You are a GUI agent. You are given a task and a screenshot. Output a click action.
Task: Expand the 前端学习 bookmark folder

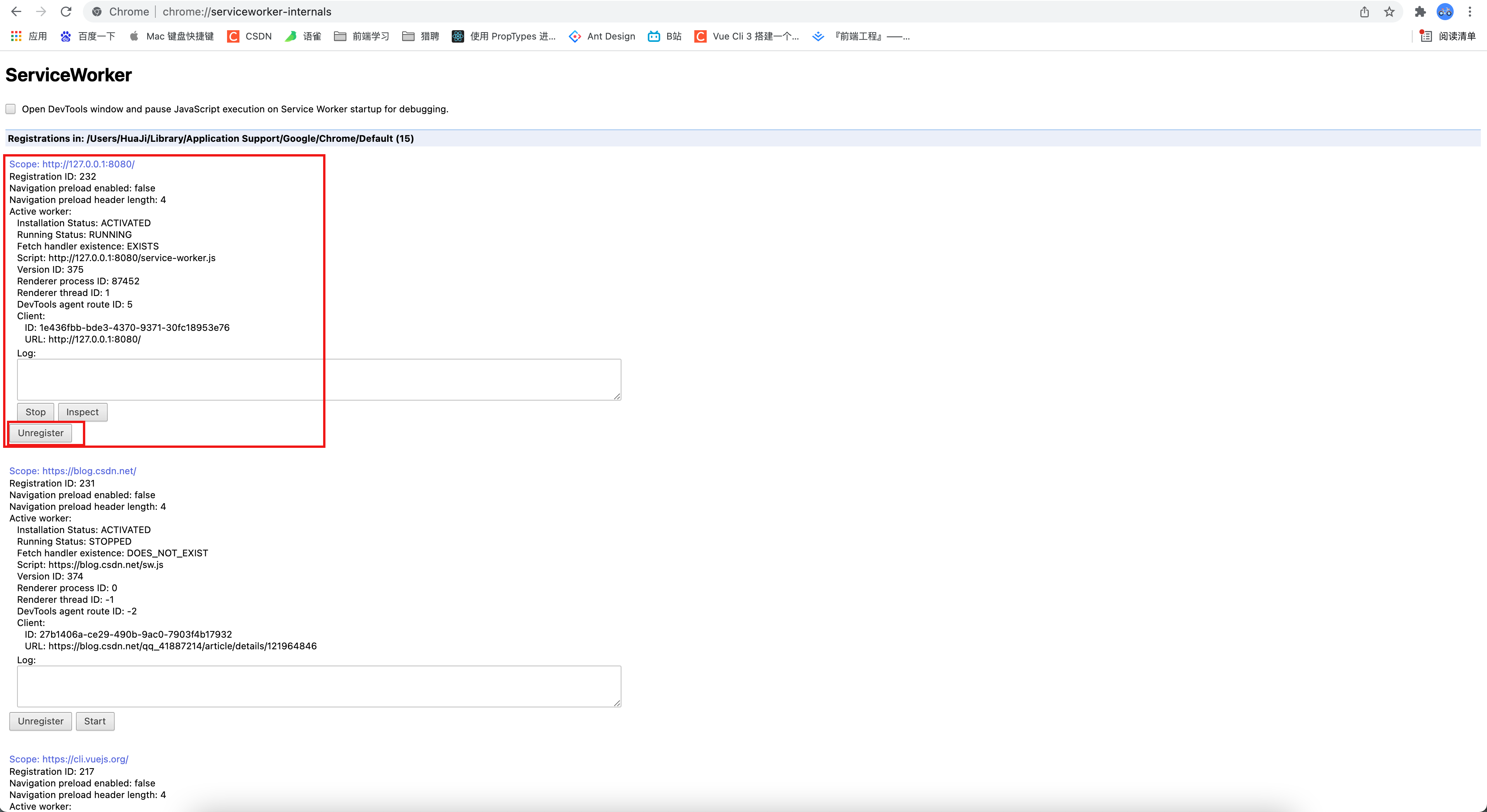[x=361, y=36]
